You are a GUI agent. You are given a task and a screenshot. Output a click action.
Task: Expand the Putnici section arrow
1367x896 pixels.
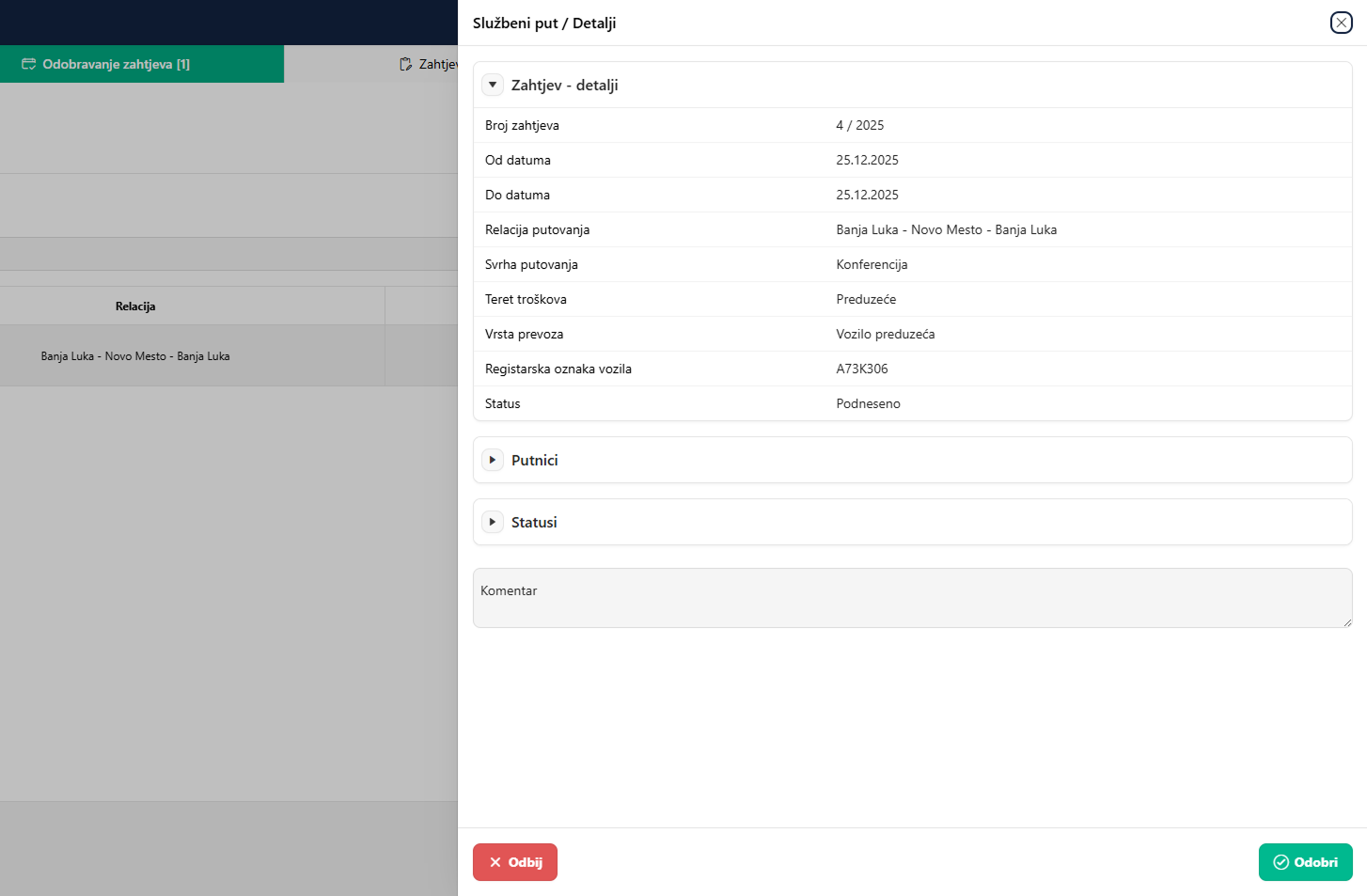(x=493, y=460)
